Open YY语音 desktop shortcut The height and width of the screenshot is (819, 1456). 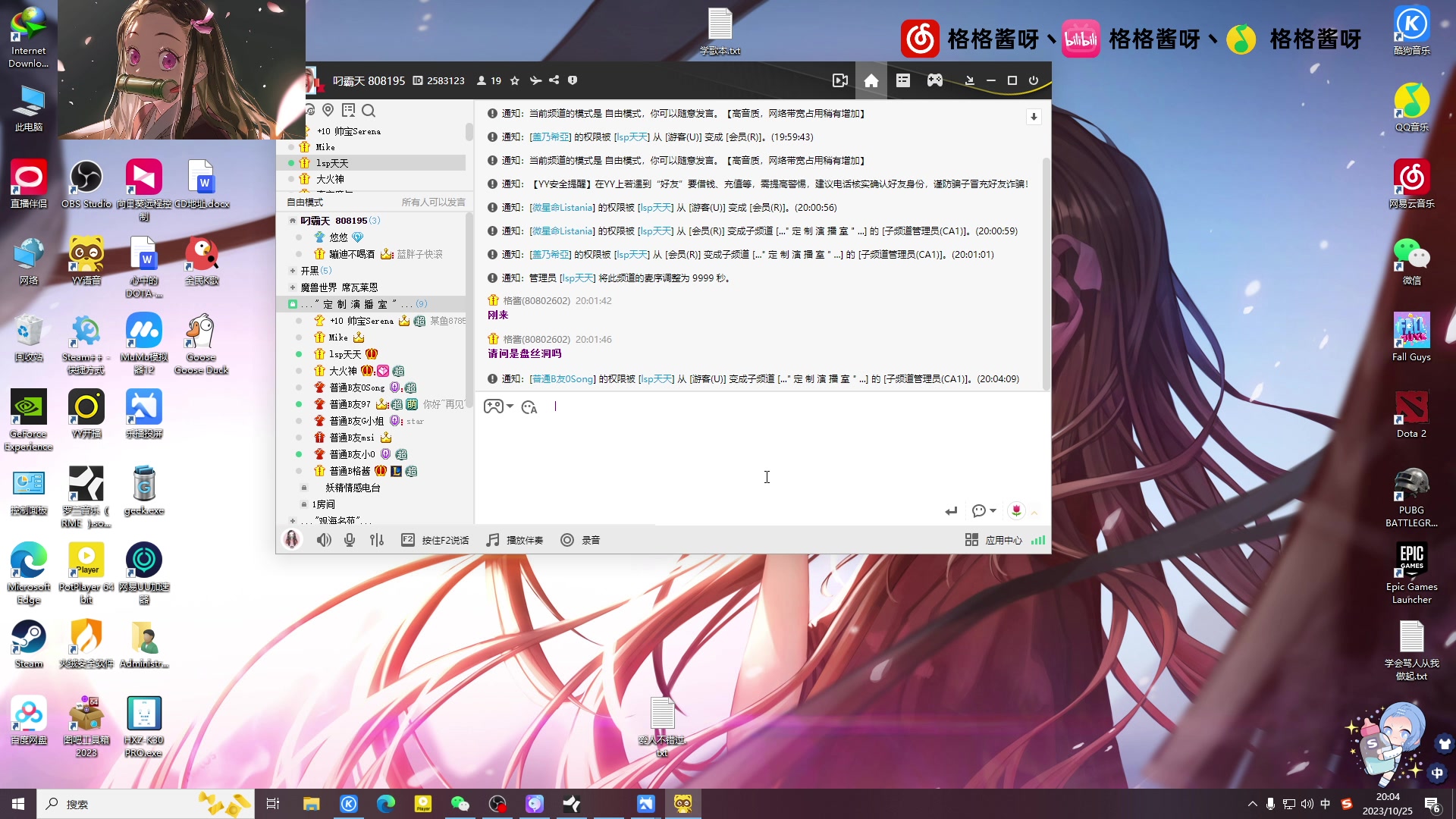coord(86,262)
